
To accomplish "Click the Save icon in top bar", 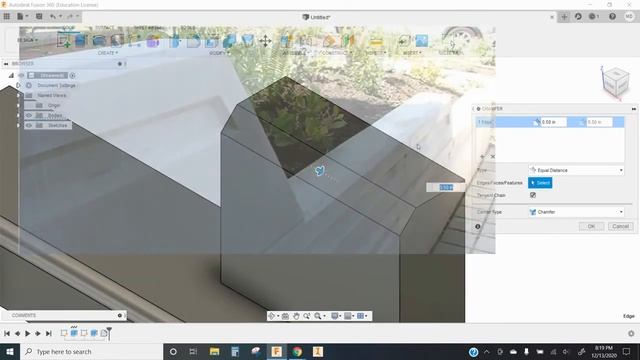I will [39, 16].
